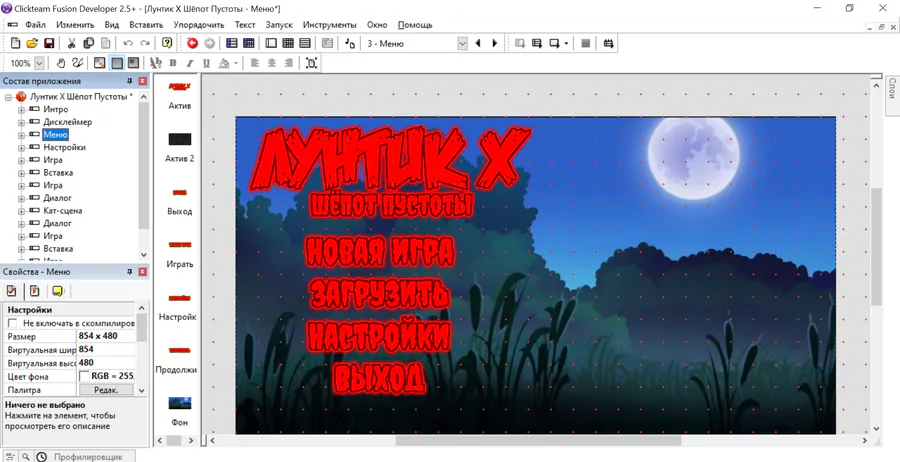Select the Актив 2 object thumbnail

point(179,139)
